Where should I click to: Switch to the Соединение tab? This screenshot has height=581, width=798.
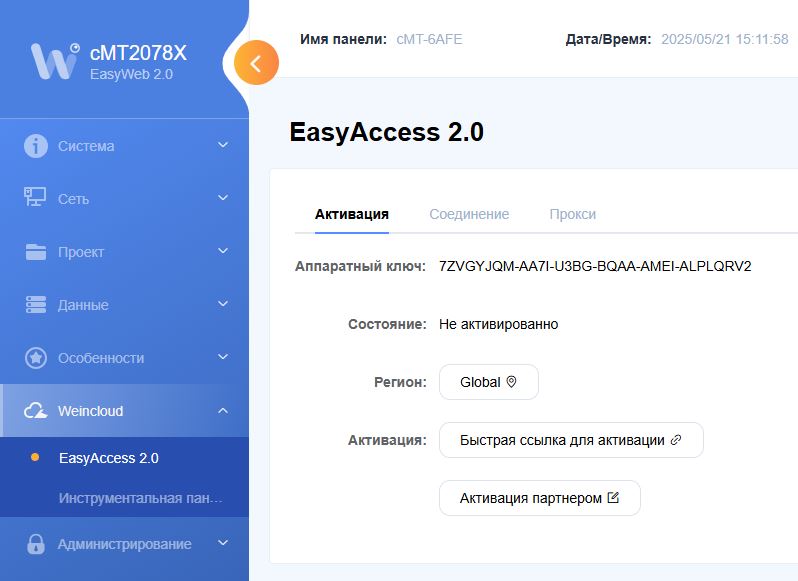click(x=469, y=214)
